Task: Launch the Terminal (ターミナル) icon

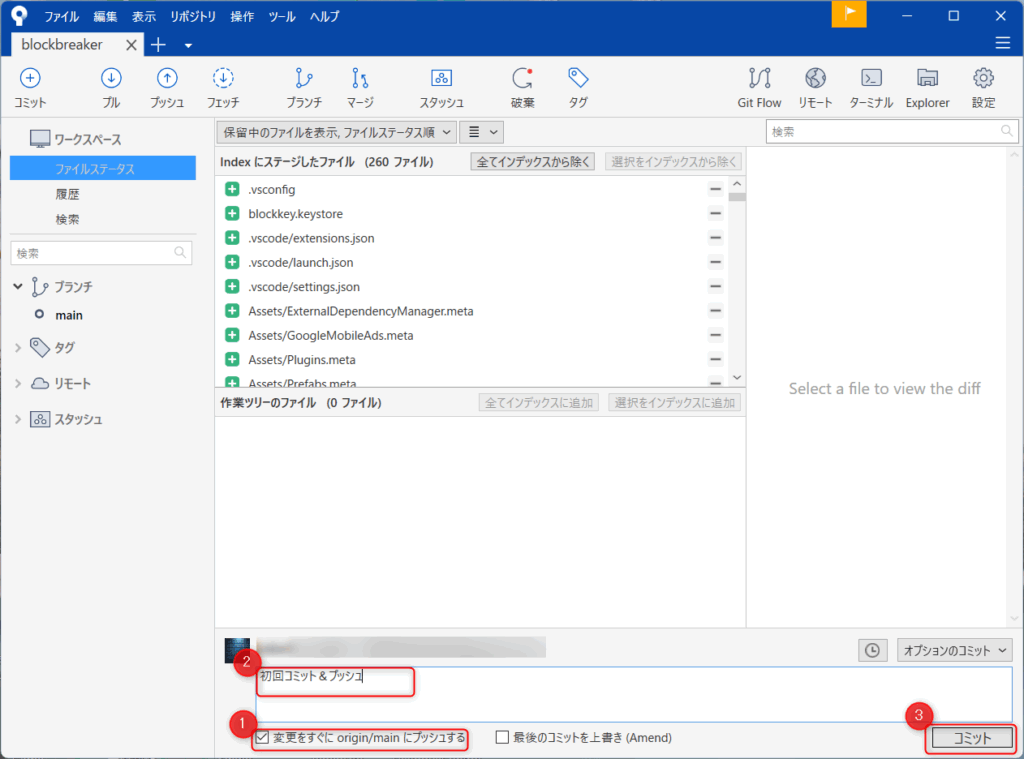Action: [871, 80]
